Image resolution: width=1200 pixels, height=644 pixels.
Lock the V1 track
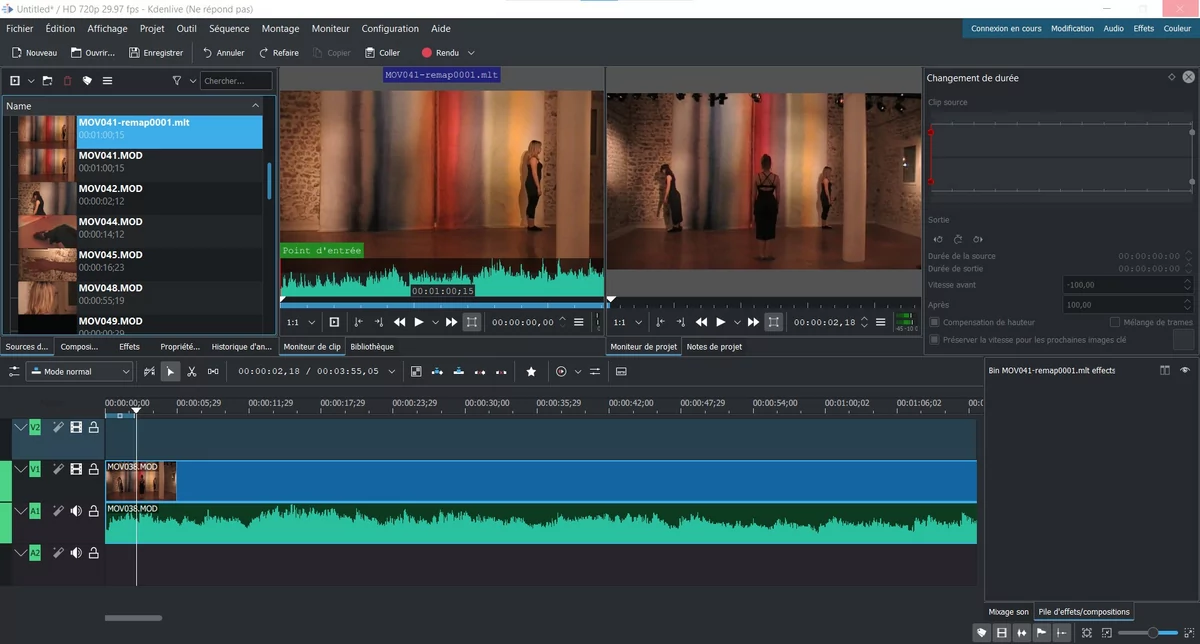93,469
